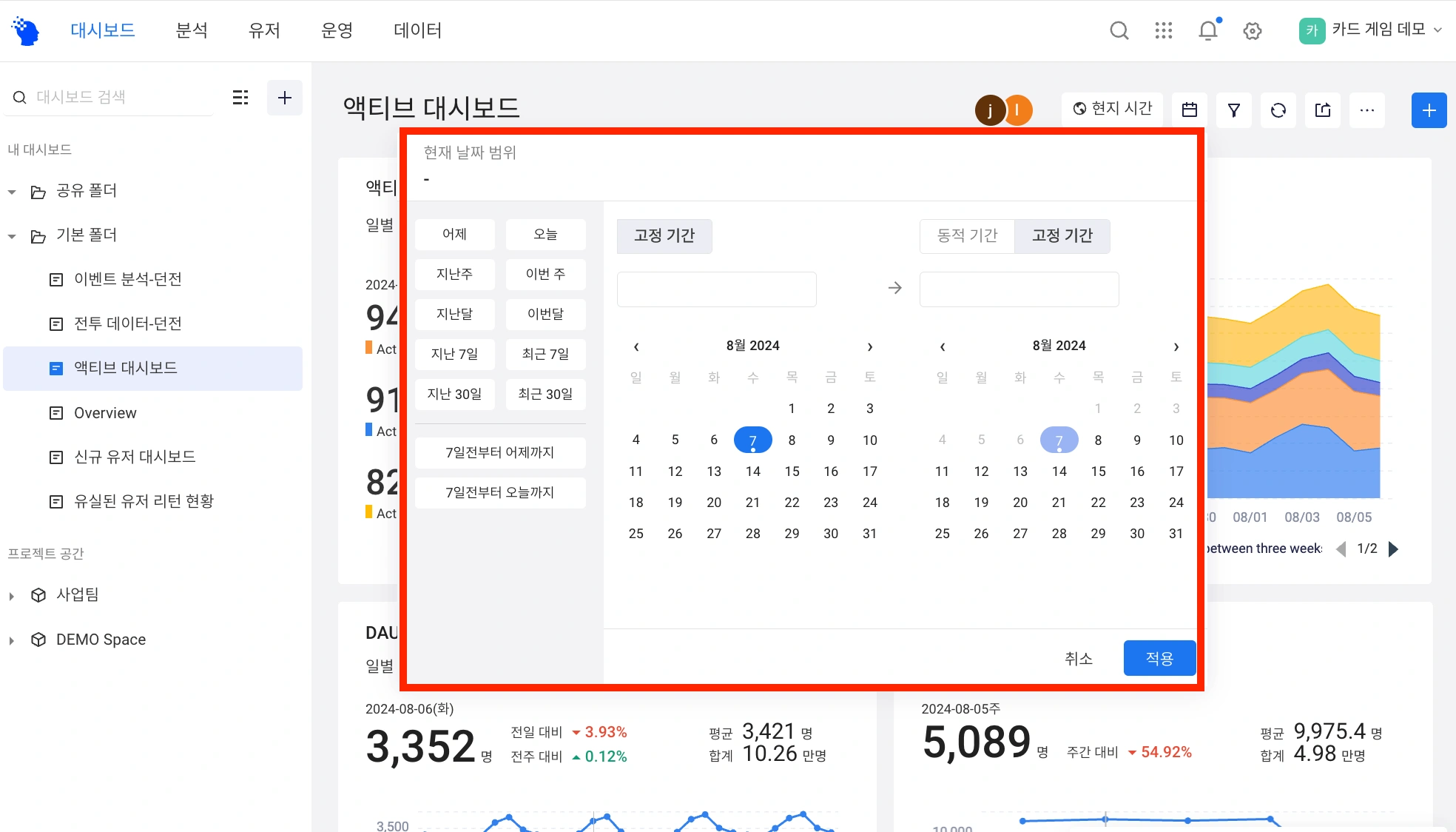Click the blue head logo icon

(26, 31)
